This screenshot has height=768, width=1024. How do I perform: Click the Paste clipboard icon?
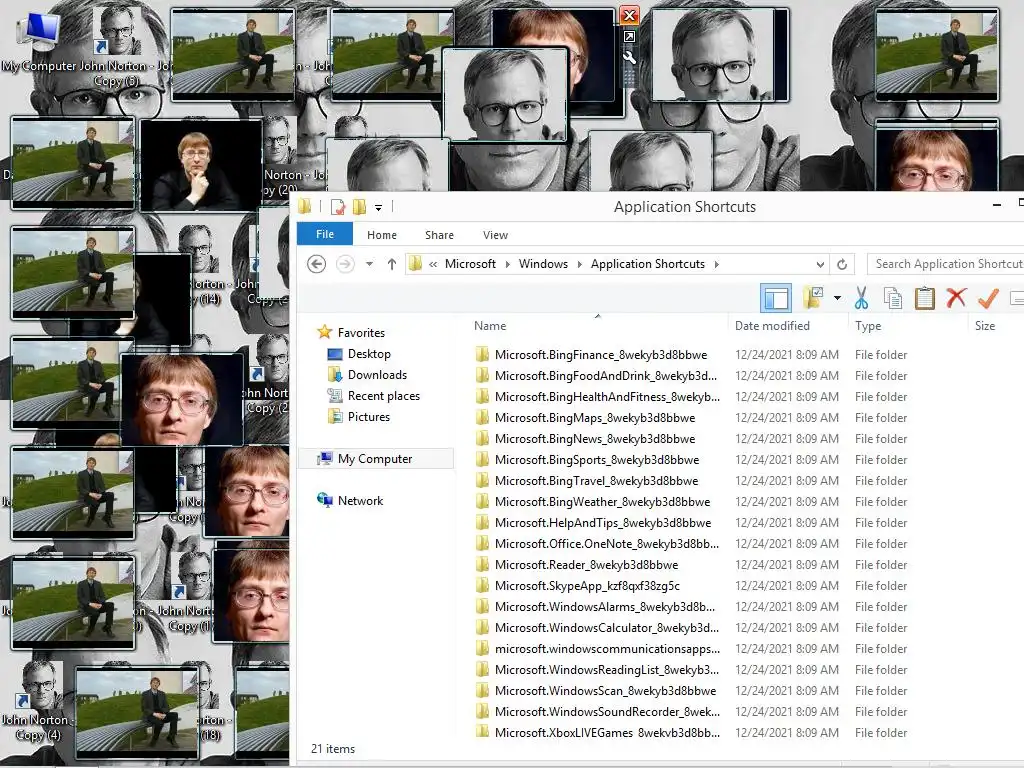pos(924,298)
